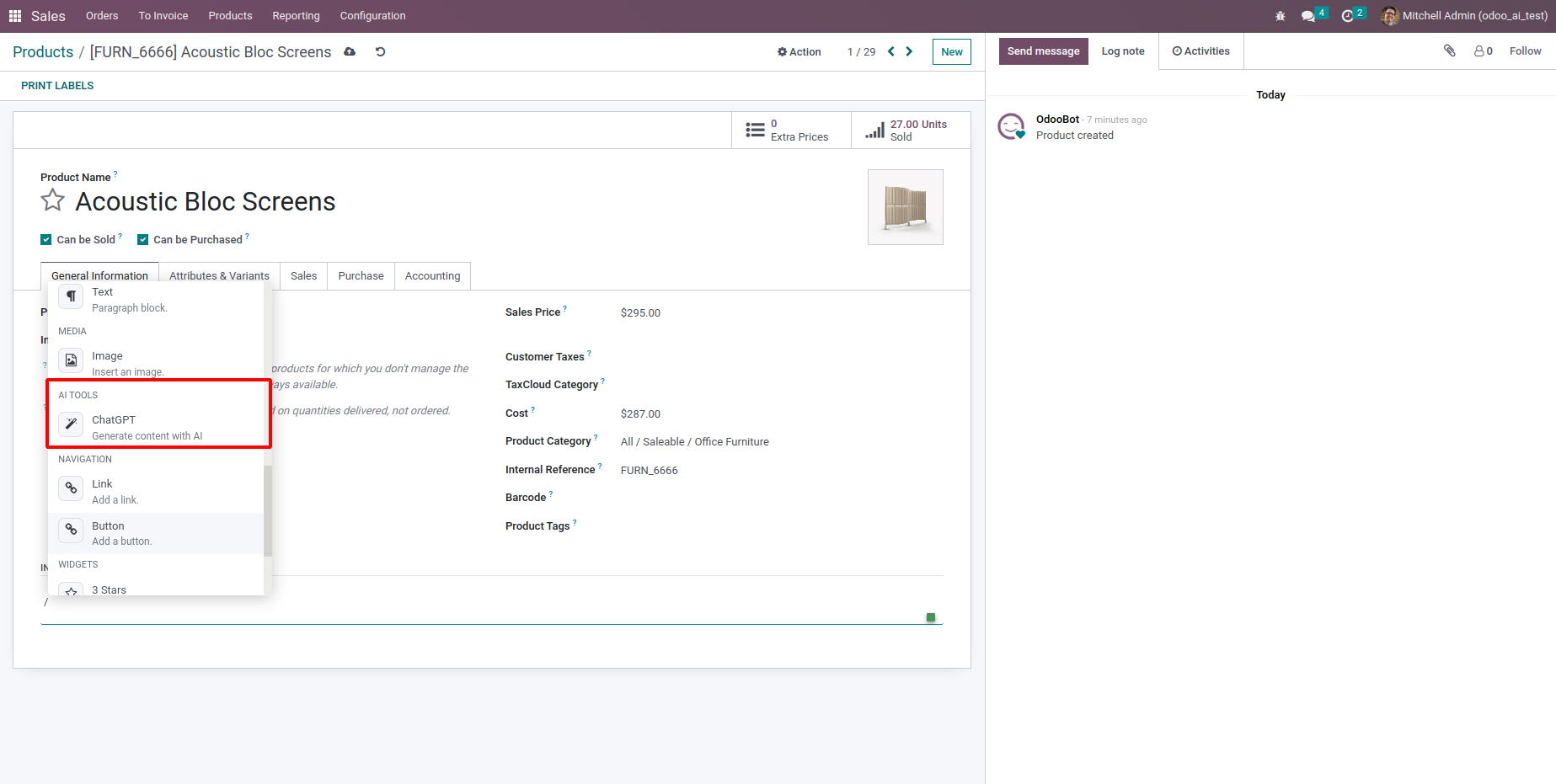The height and width of the screenshot is (784, 1556).
Task: Switch to Attributes & Variants tab
Action: (219, 275)
